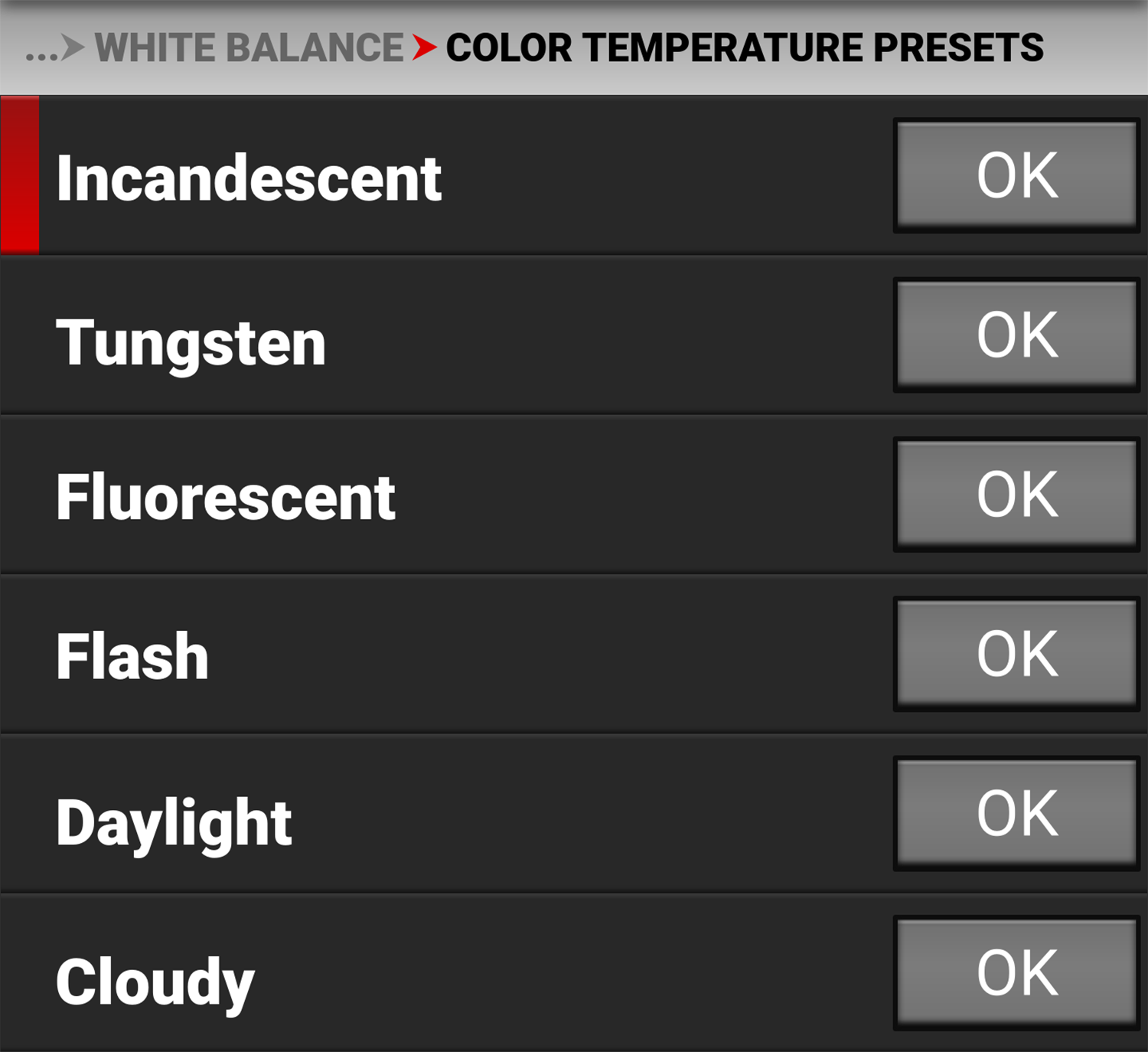Screen dimensions: 1148x1052
Task: Pick the Flash preset label
Action: tap(132, 656)
